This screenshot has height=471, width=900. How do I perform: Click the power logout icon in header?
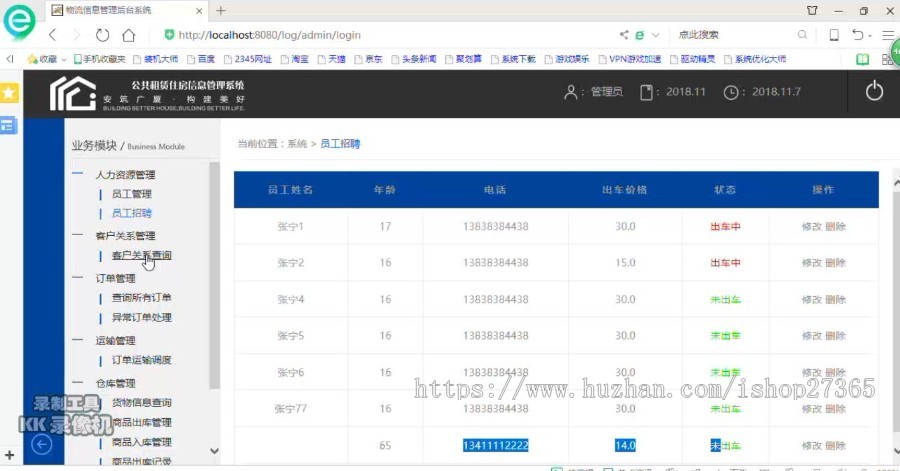click(874, 91)
